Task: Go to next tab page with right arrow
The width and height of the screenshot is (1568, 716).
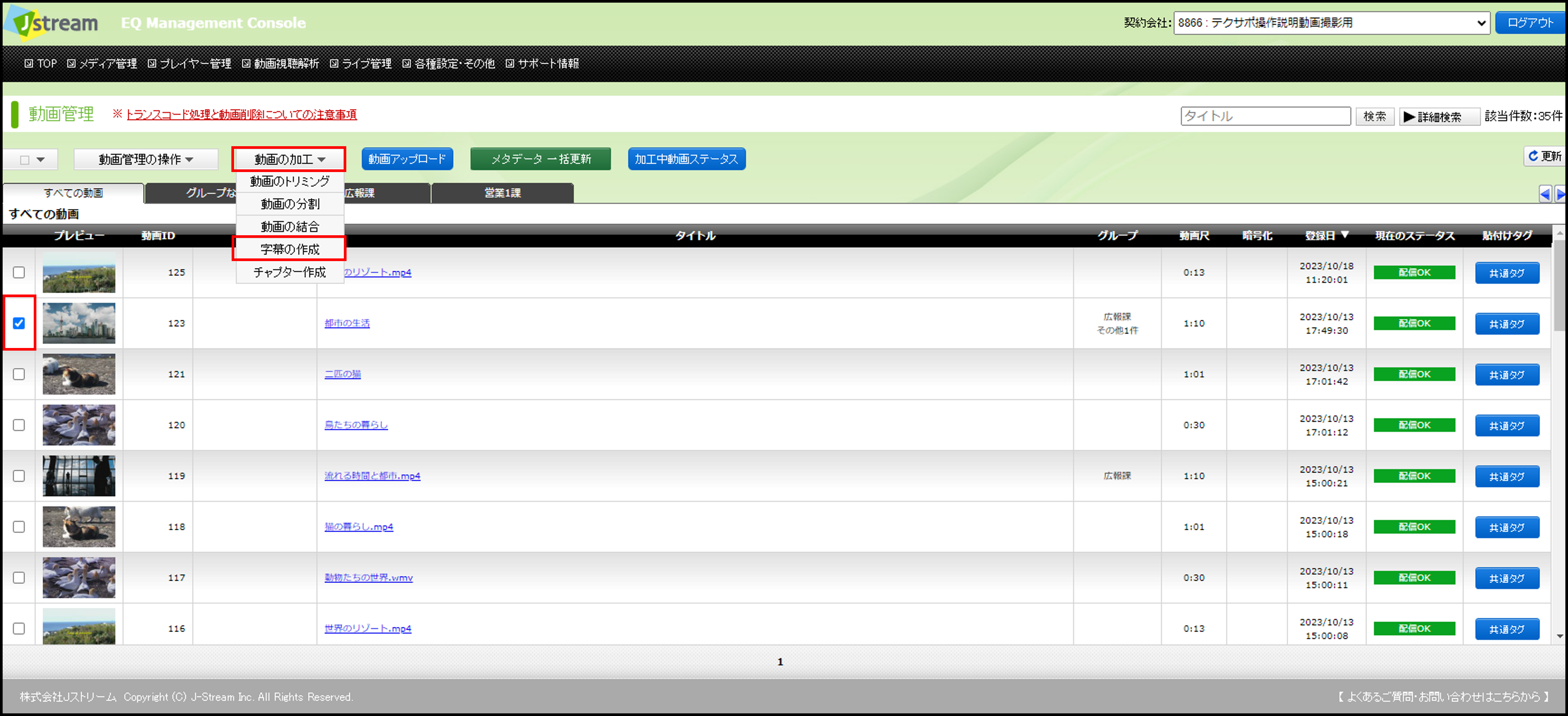Action: click(1560, 194)
